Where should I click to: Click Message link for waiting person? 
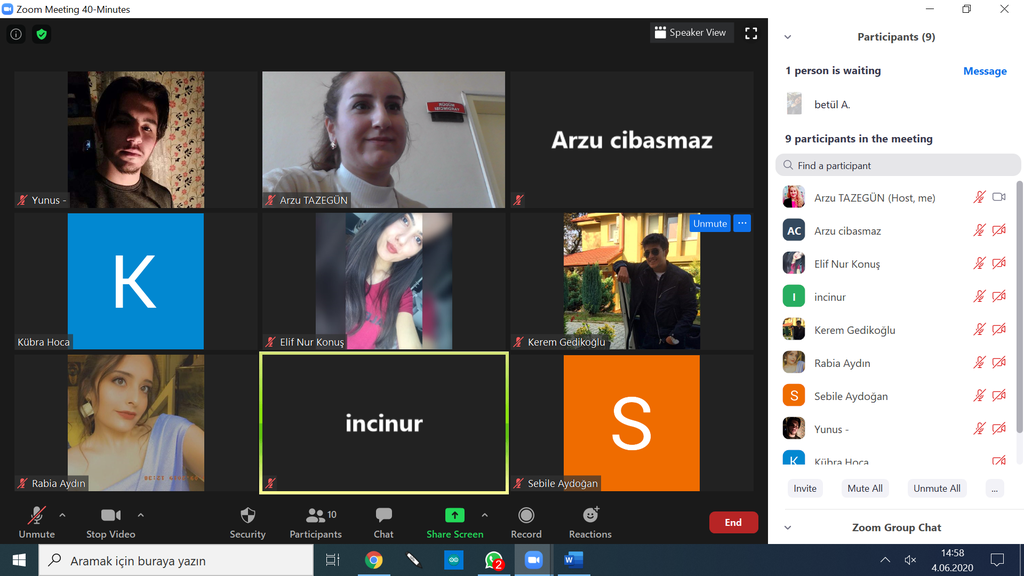coord(984,71)
